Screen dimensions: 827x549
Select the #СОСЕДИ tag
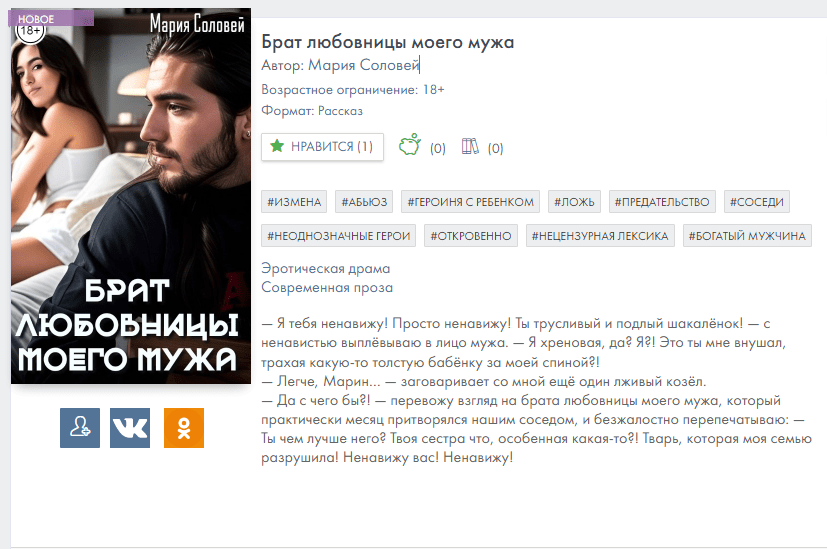[757, 202]
